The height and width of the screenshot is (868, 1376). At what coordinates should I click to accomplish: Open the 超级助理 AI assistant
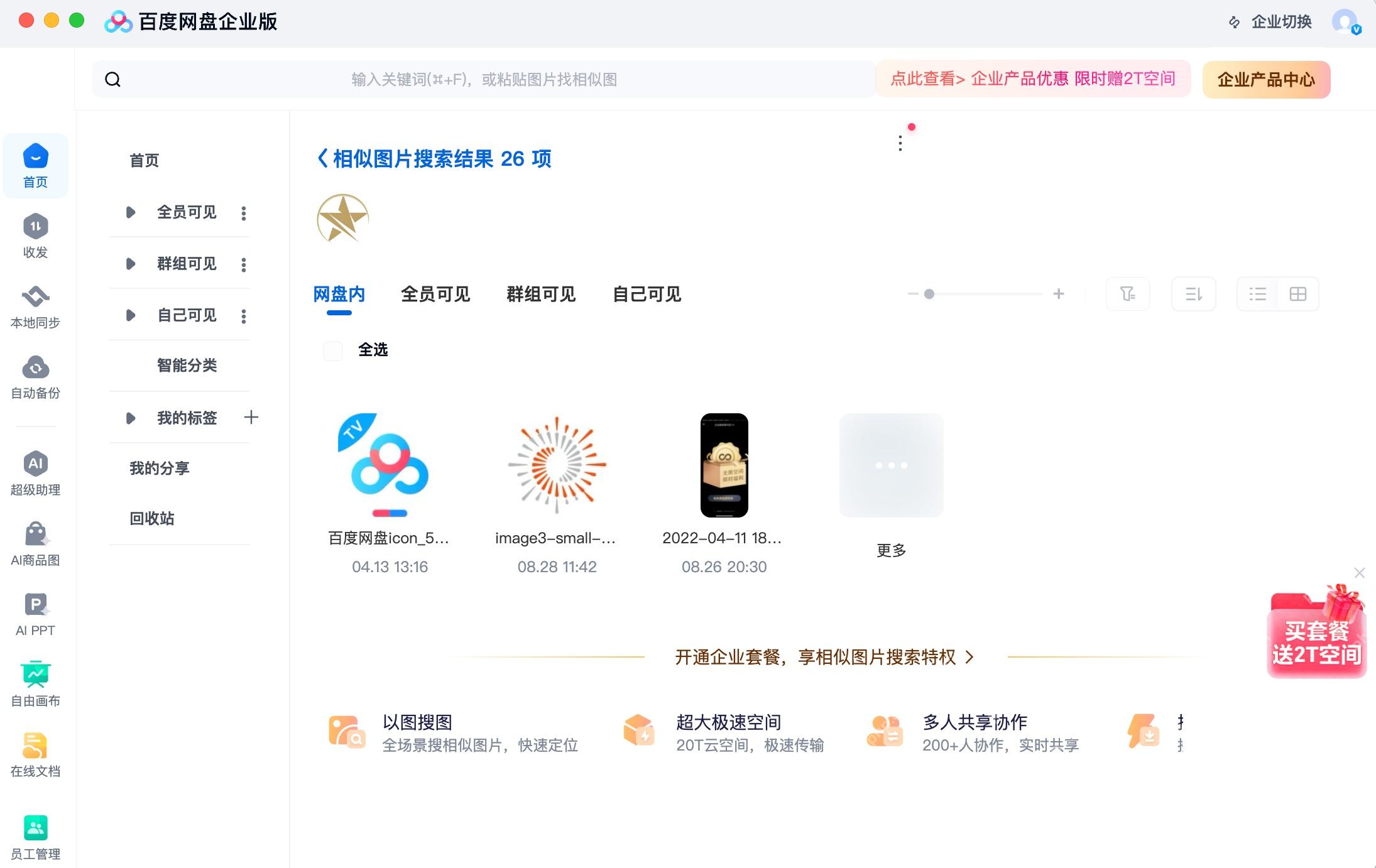[x=35, y=474]
